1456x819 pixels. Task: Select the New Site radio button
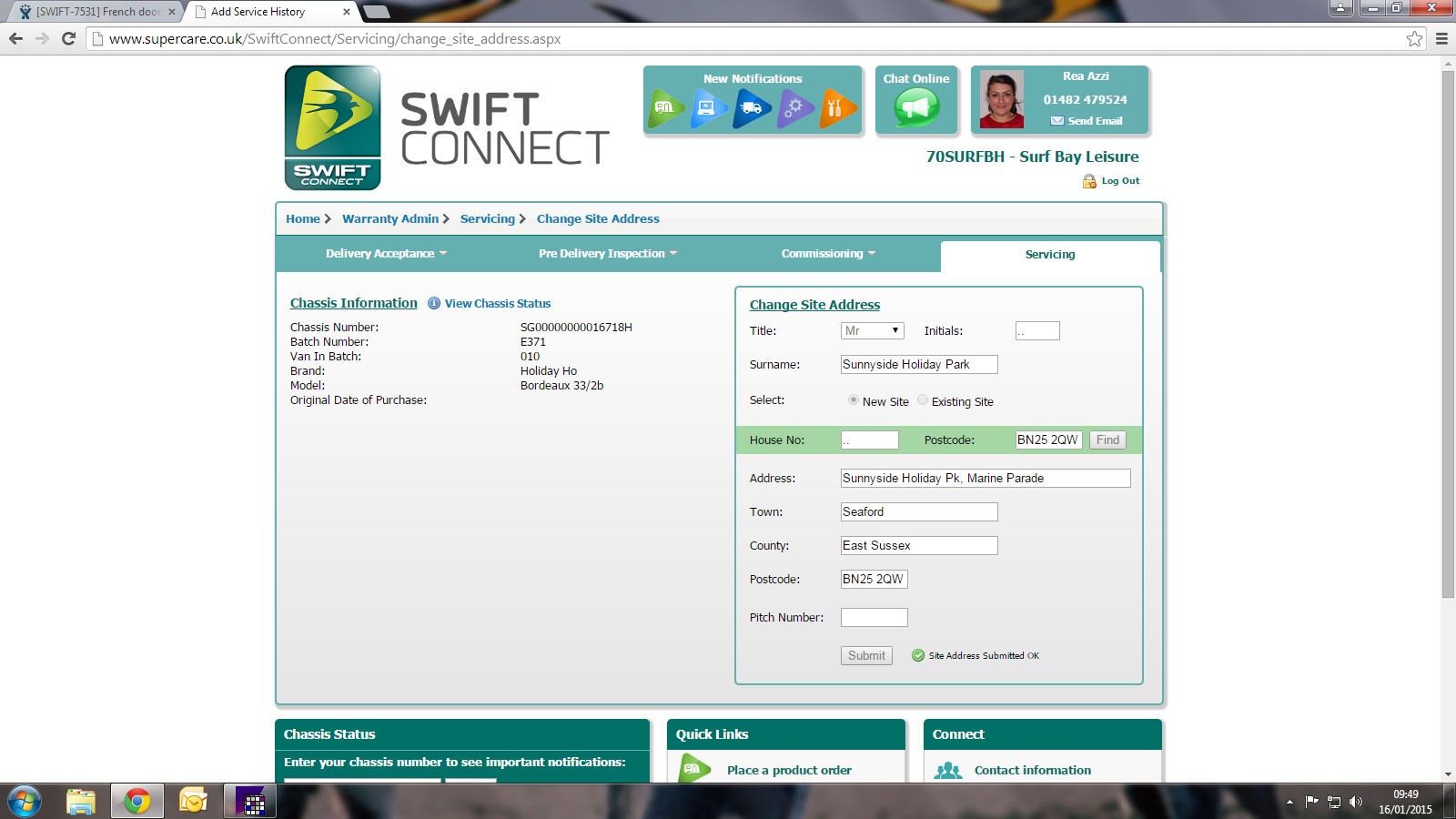click(854, 400)
